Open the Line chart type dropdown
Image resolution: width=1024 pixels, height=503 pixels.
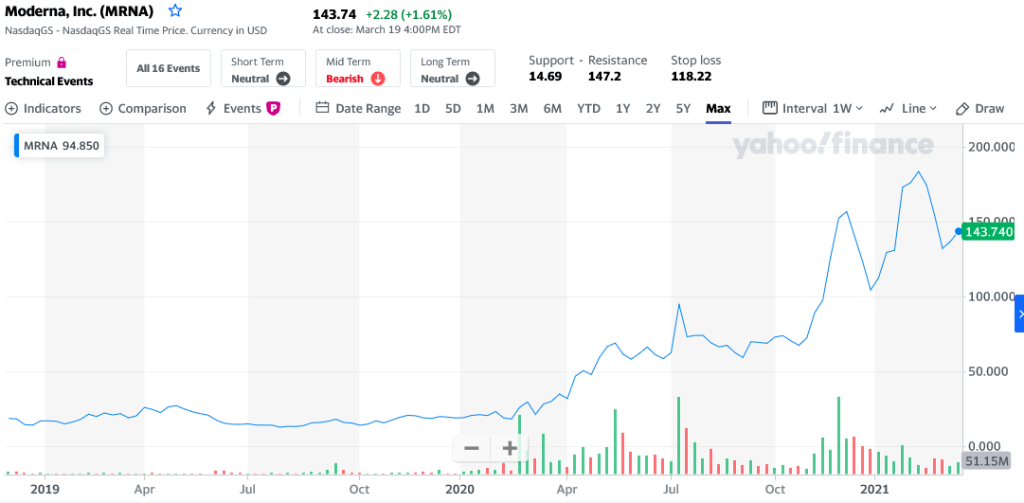point(908,108)
